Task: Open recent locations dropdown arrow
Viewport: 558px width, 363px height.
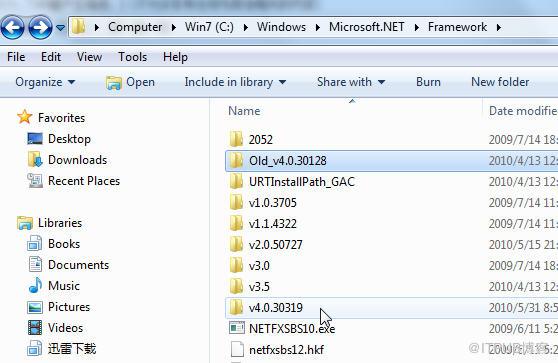Action: click(x=60, y=27)
